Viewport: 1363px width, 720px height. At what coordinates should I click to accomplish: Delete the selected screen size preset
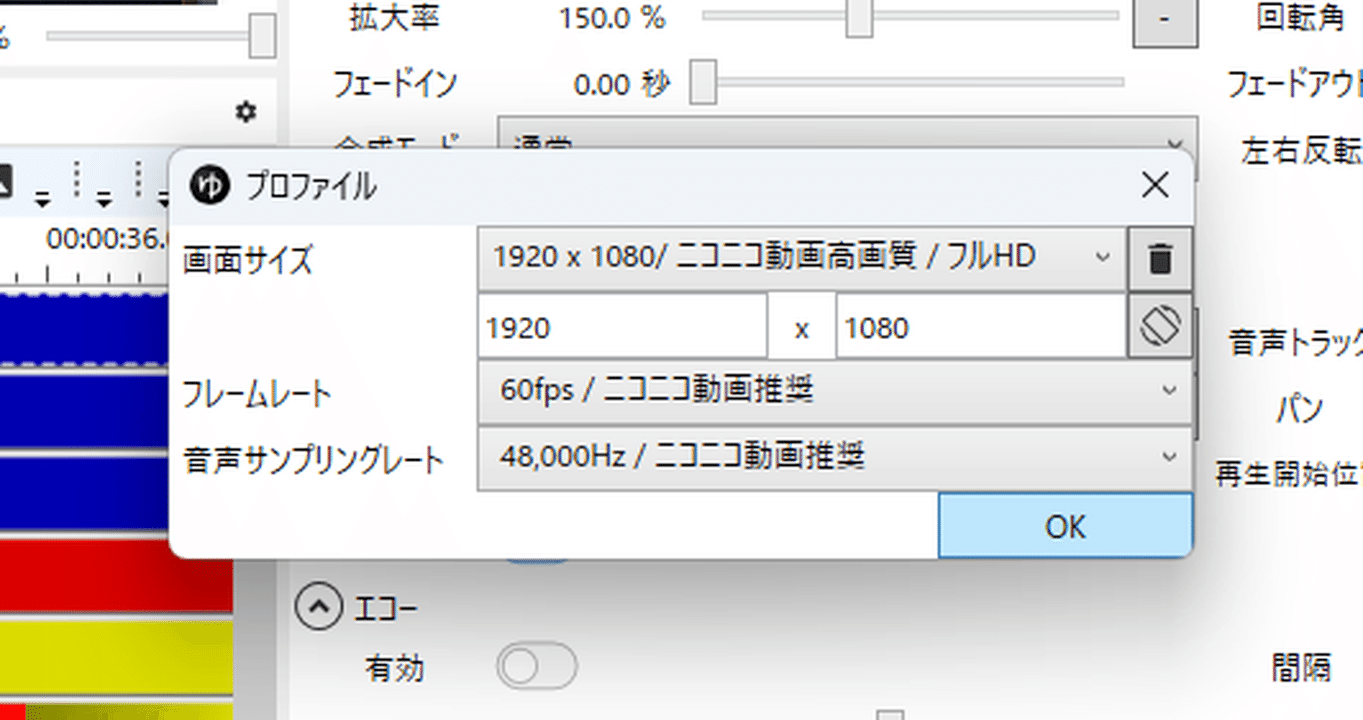point(1160,259)
